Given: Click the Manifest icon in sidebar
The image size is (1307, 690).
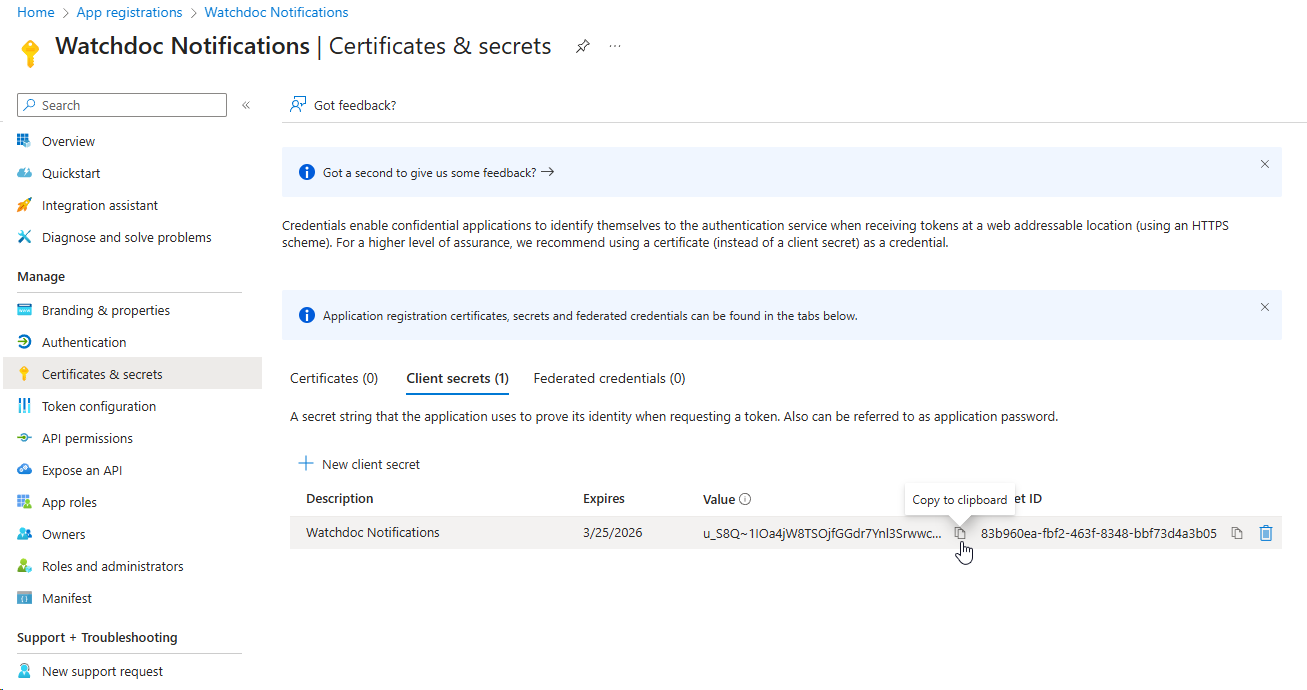Looking at the screenshot, I should (25, 598).
